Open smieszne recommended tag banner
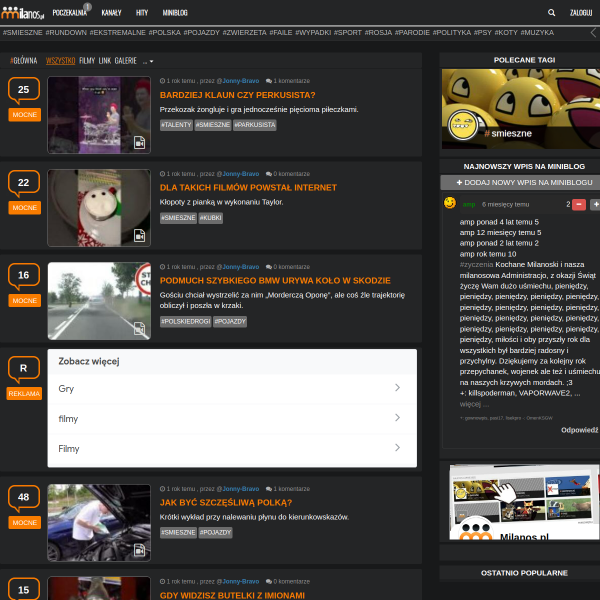Viewport: 600px width, 600px height. pos(521,109)
